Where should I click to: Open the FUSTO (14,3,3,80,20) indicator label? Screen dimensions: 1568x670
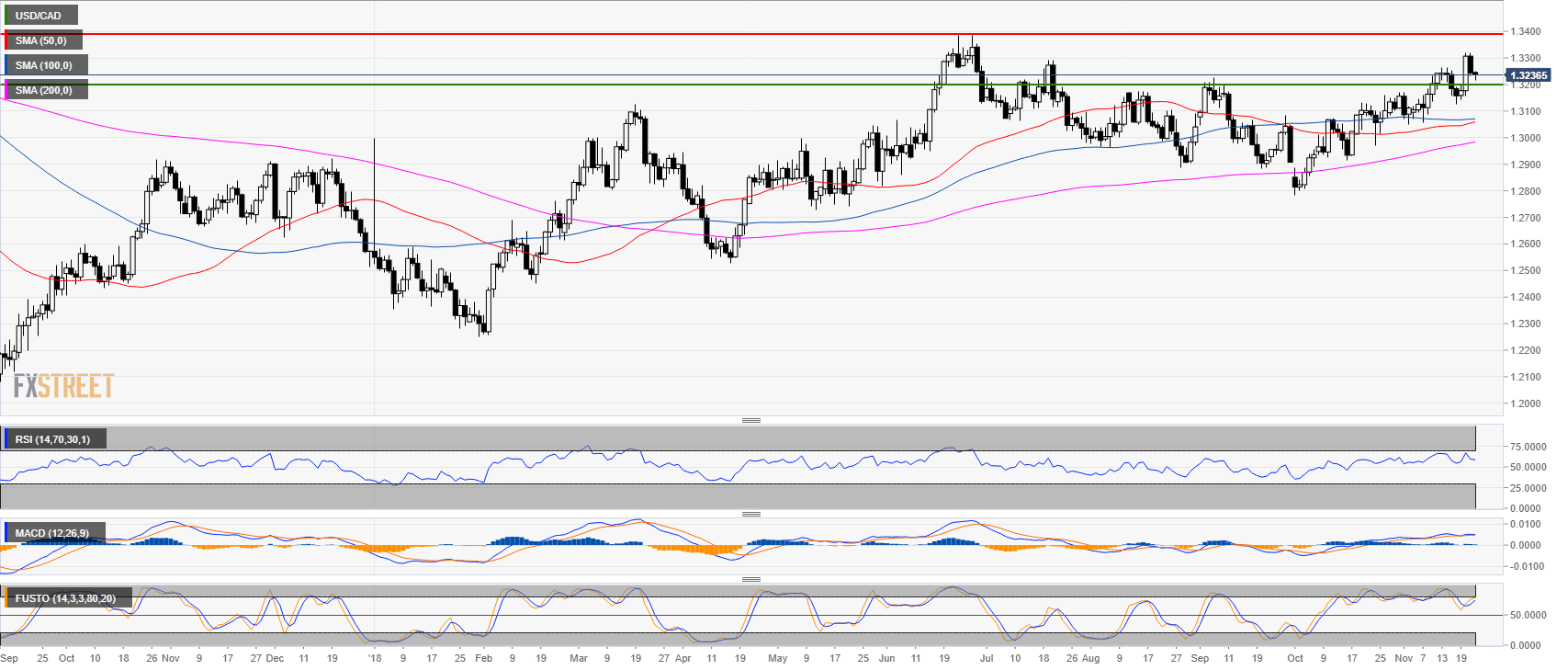click(64, 598)
